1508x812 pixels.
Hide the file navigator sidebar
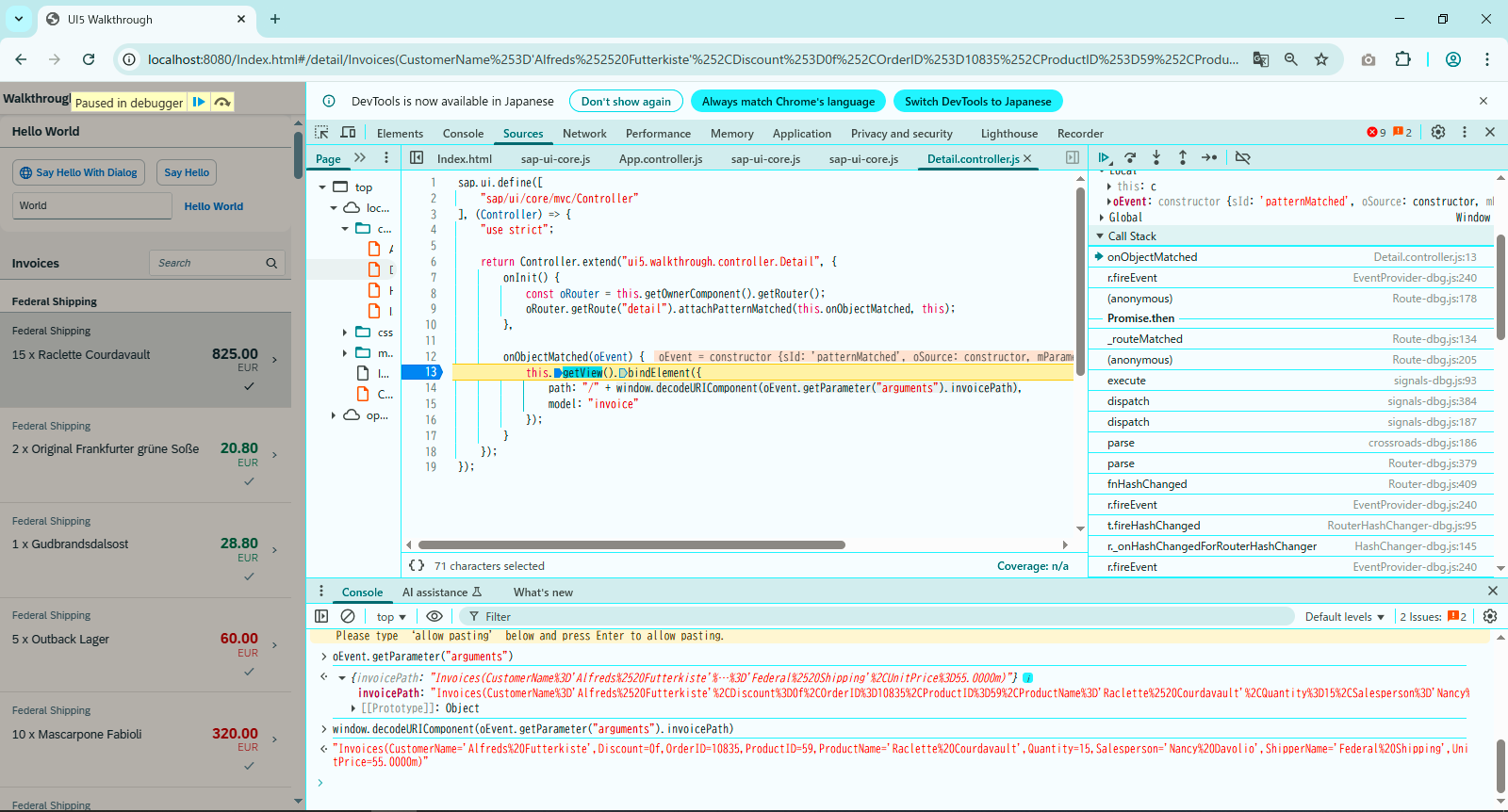(x=417, y=158)
